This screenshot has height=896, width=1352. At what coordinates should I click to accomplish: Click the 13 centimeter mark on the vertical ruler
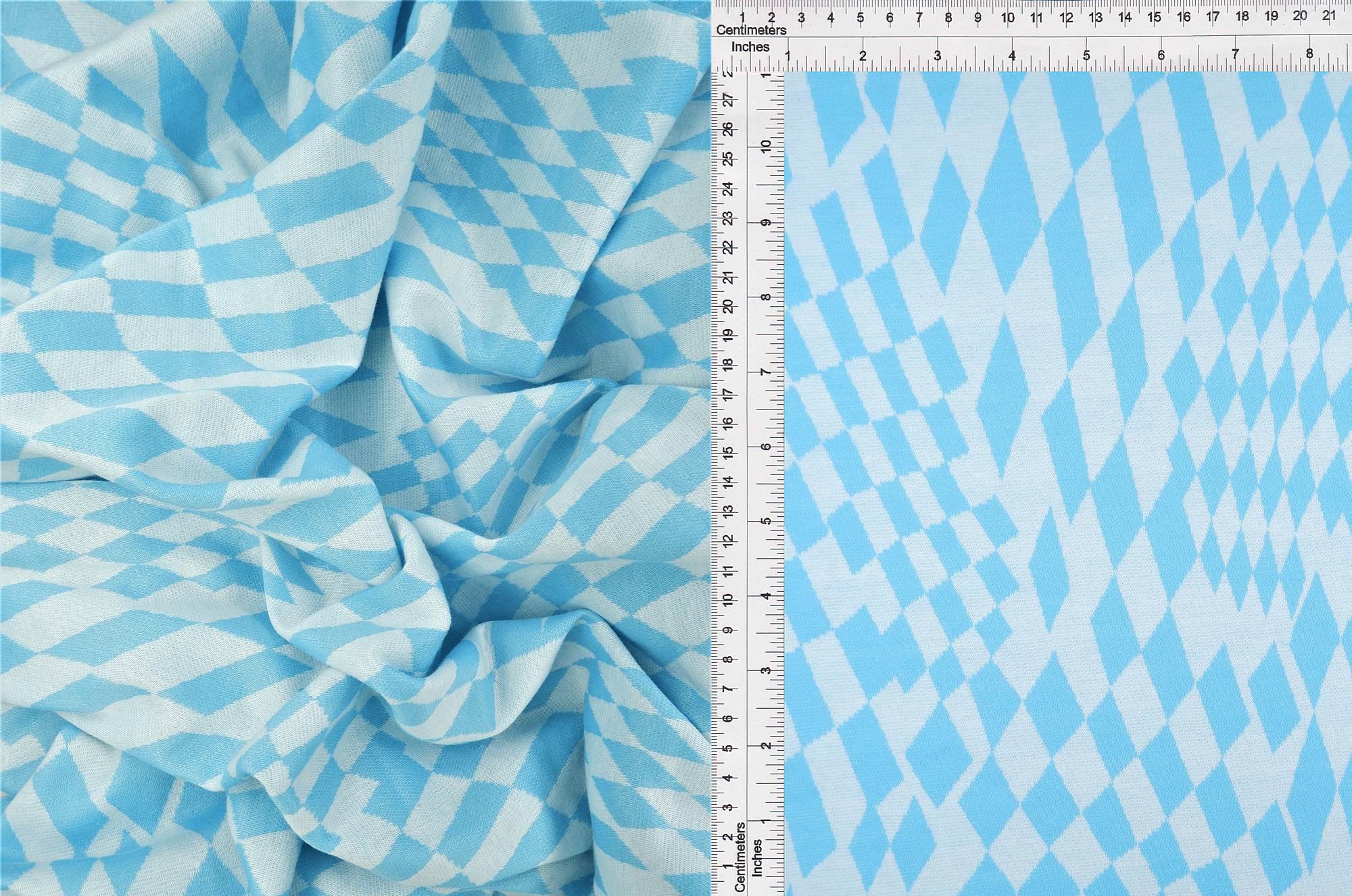(728, 512)
